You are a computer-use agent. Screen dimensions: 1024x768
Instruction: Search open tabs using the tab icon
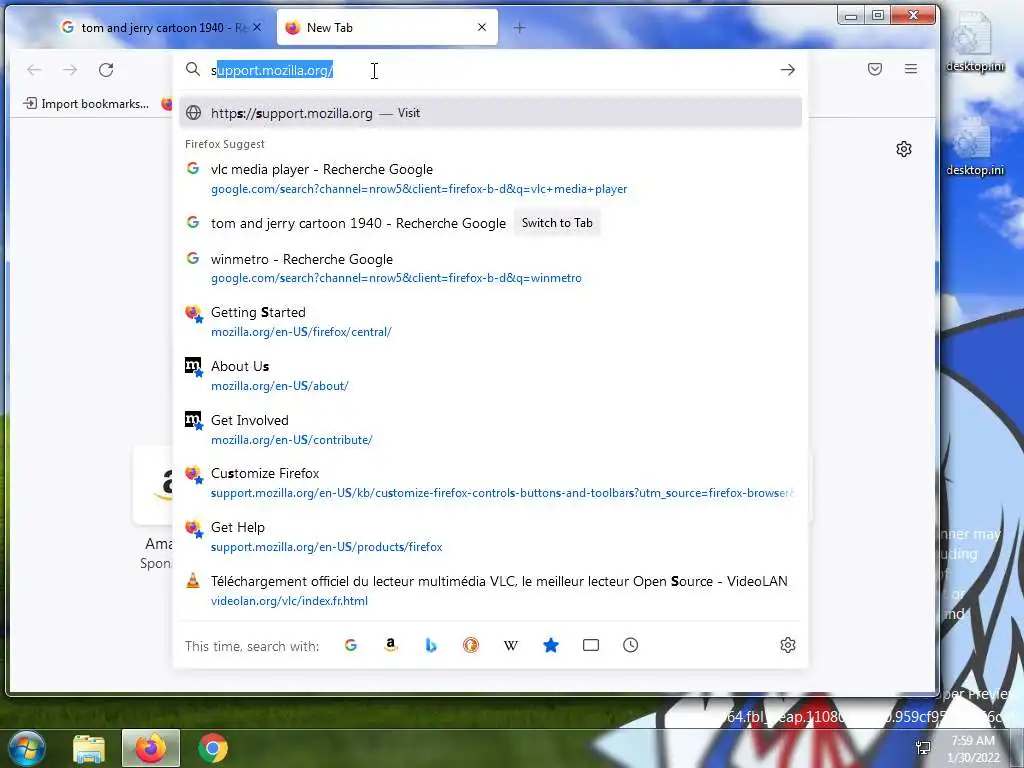click(590, 645)
